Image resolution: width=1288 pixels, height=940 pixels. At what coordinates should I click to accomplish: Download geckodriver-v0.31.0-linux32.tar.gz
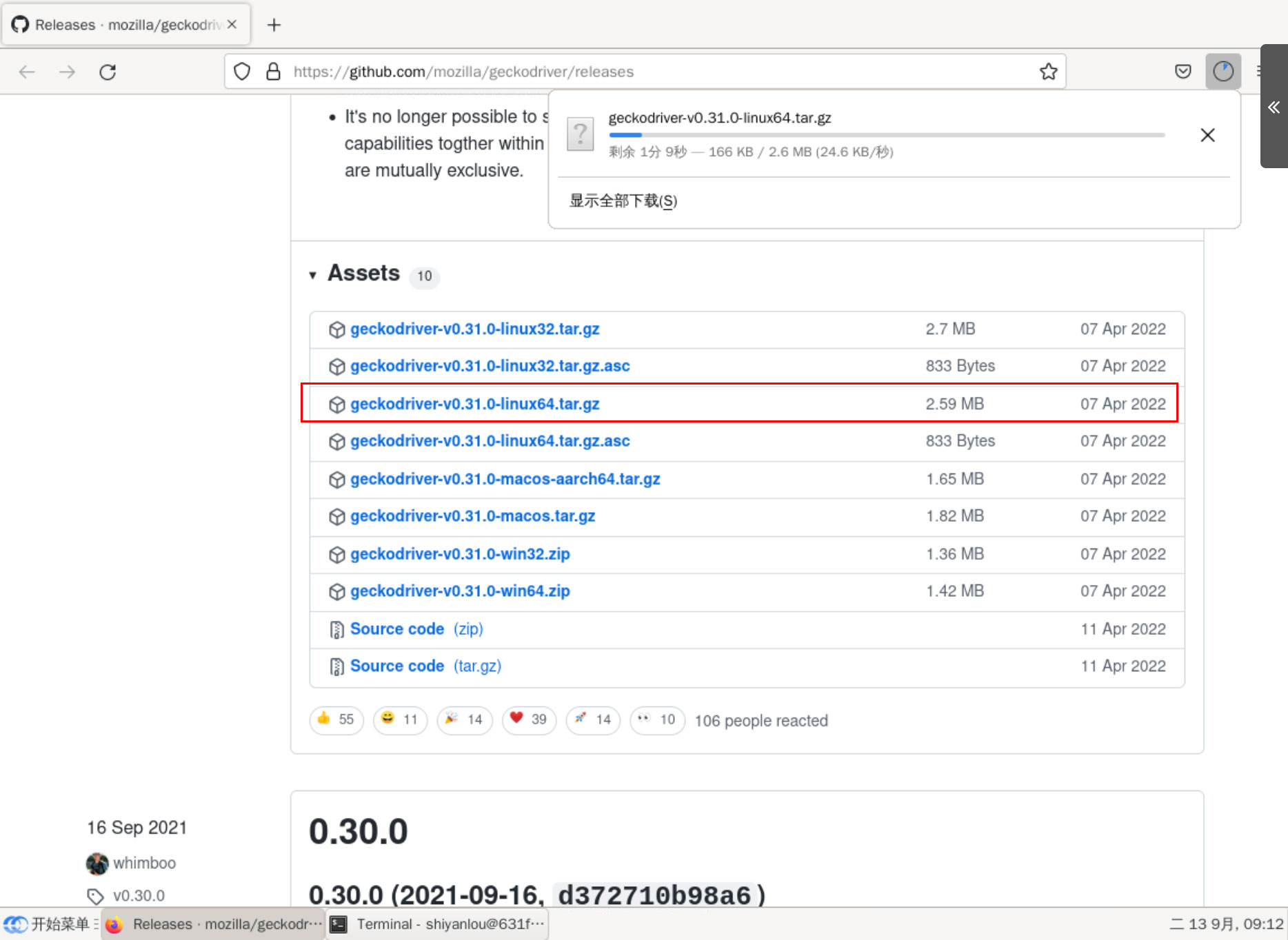pos(474,329)
